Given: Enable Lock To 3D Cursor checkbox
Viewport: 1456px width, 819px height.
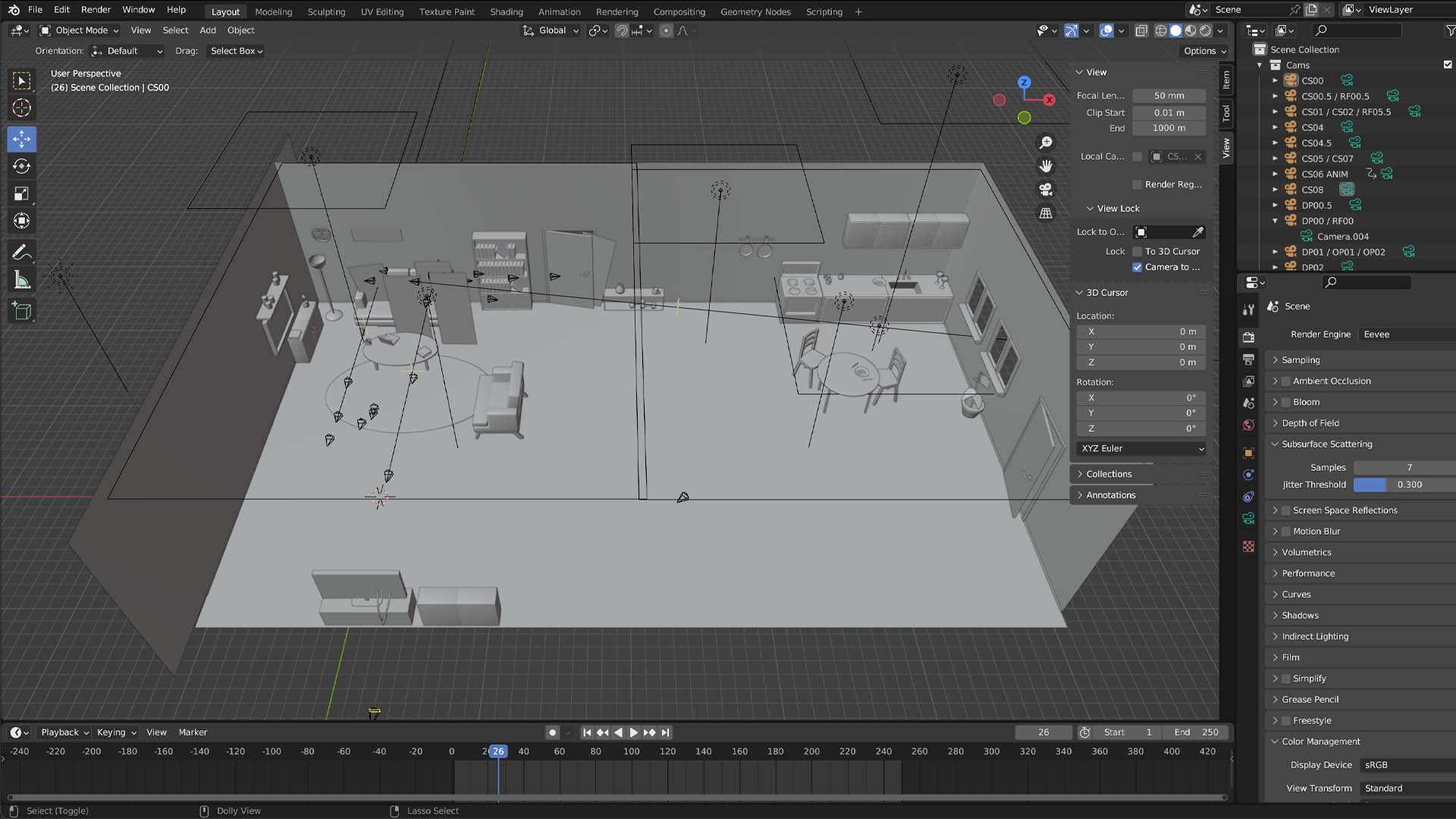Looking at the screenshot, I should [1137, 252].
